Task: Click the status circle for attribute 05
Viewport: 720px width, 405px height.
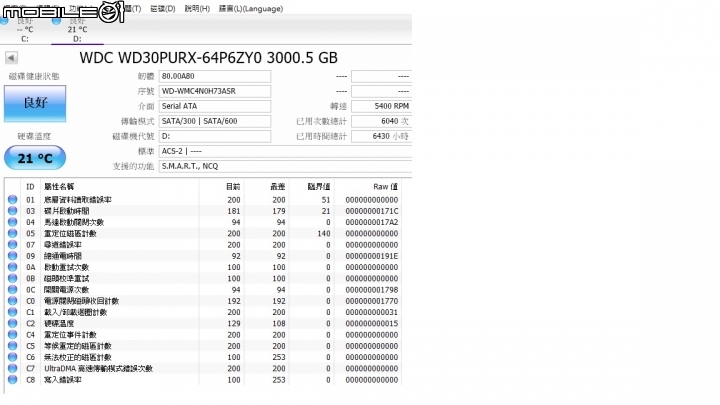Action: pyautogui.click(x=12, y=233)
